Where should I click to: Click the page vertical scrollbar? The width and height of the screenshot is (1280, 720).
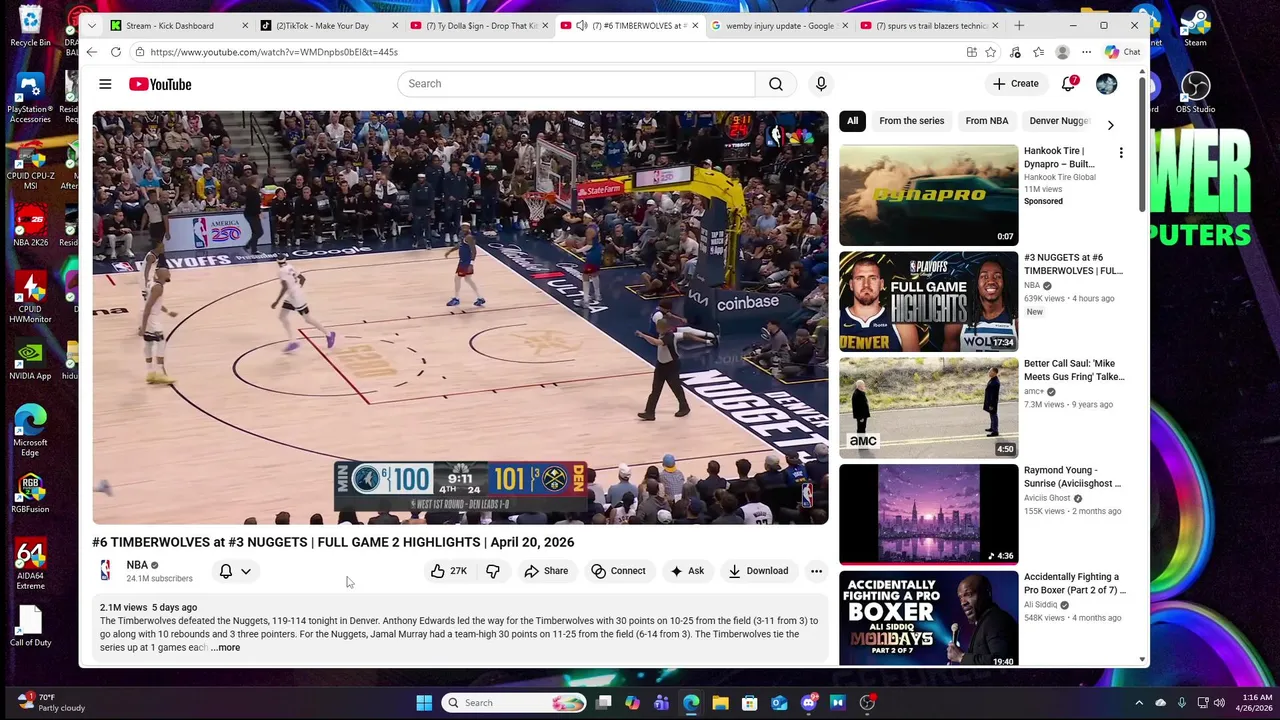pyautogui.click(x=1142, y=145)
